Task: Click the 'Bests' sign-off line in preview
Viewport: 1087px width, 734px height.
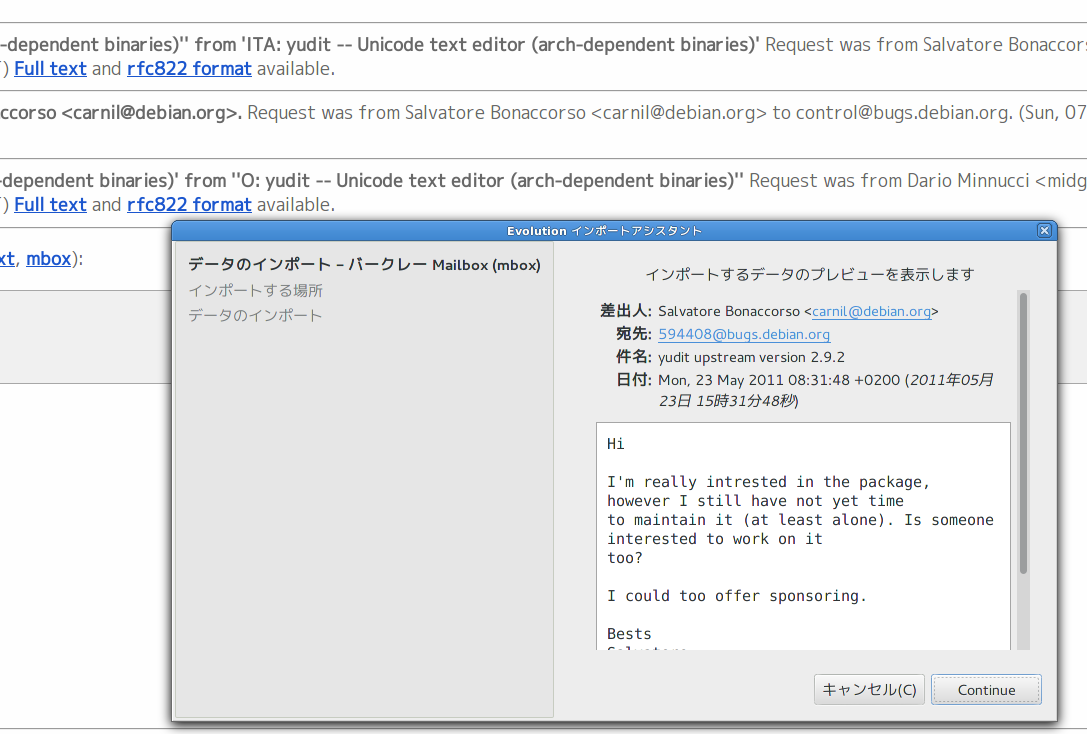Action: pos(629,634)
